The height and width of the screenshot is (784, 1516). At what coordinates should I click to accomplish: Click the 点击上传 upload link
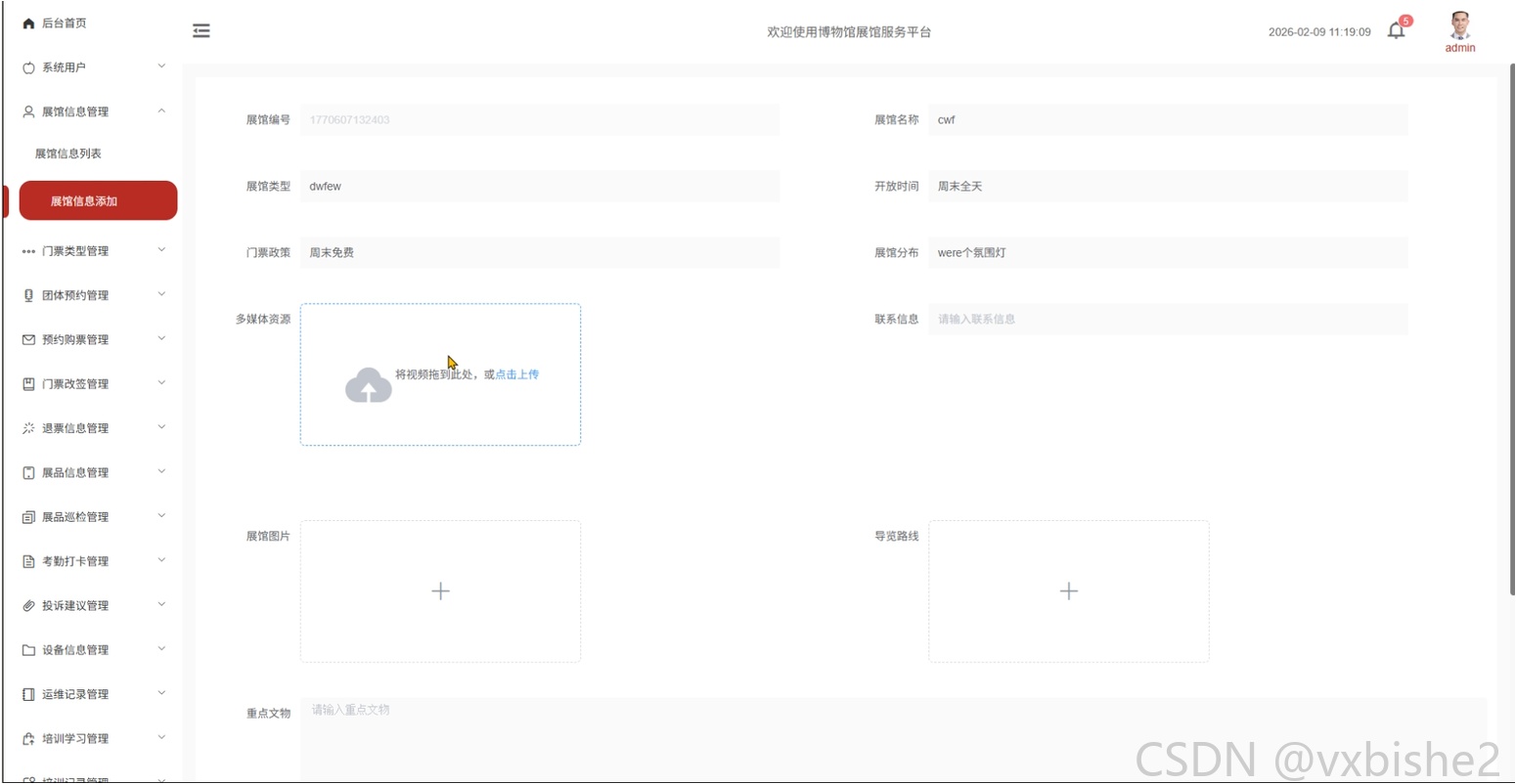(x=517, y=374)
